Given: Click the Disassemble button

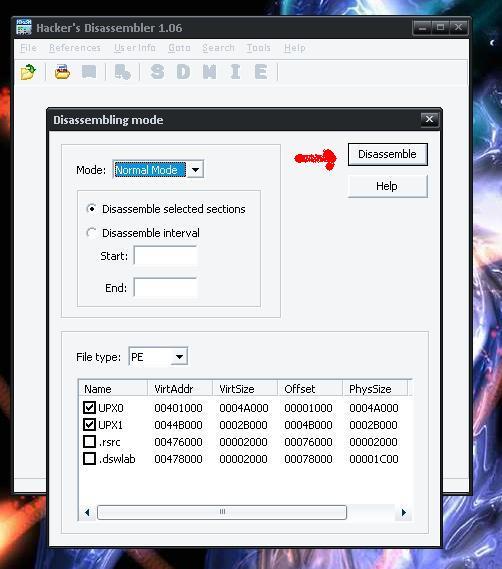Looking at the screenshot, I should pyautogui.click(x=388, y=154).
